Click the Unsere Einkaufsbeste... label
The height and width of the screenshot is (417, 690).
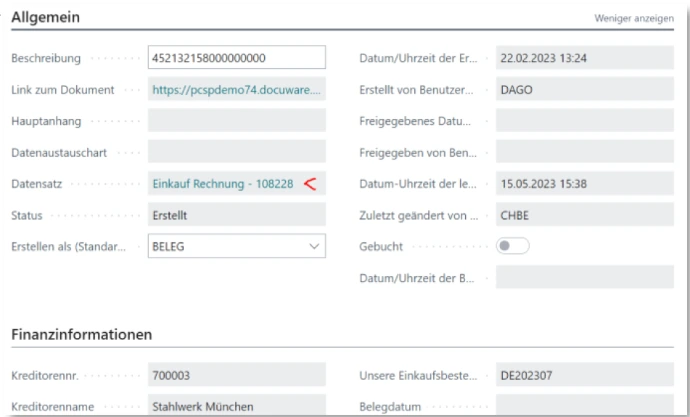click(x=418, y=375)
